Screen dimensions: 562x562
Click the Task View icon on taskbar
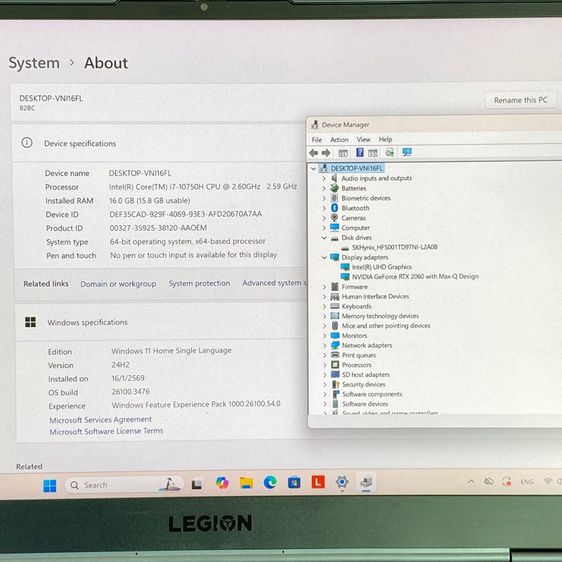(x=196, y=485)
